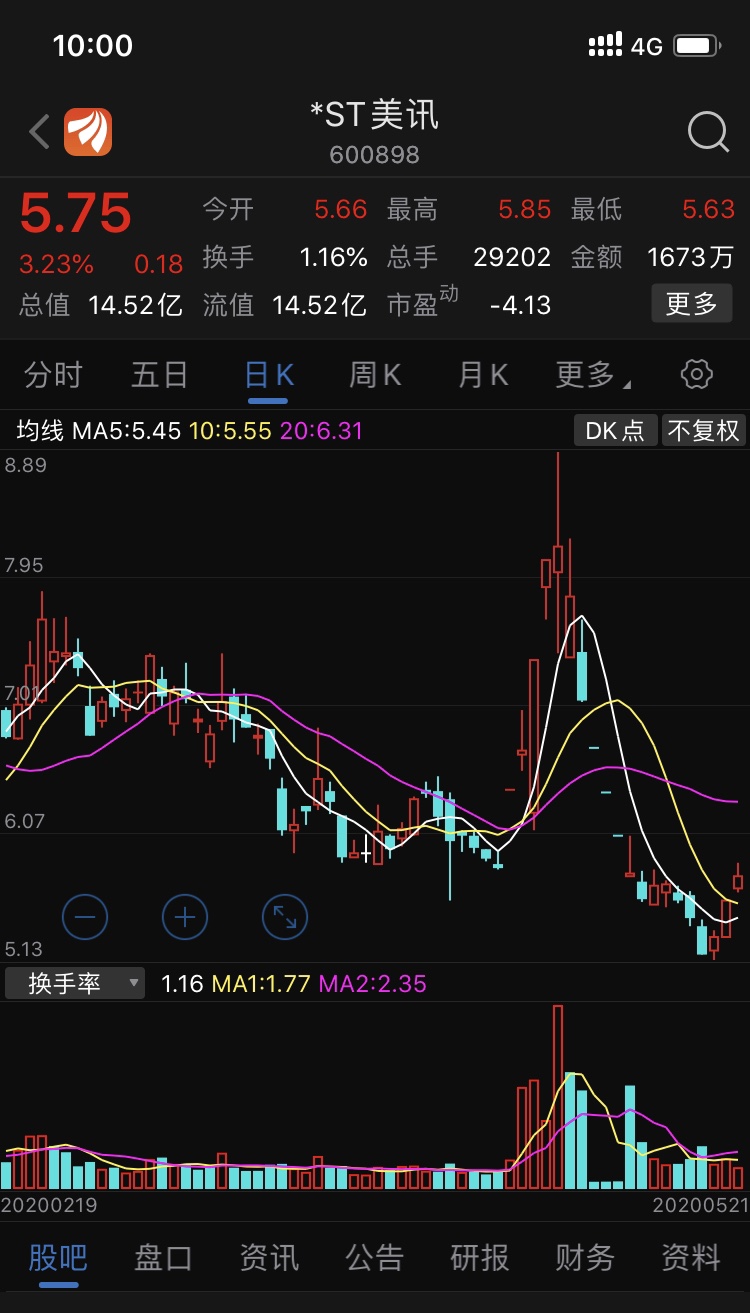Tap 今开 5.66 opening price
Image resolution: width=750 pixels, height=1313 pixels.
(285, 209)
